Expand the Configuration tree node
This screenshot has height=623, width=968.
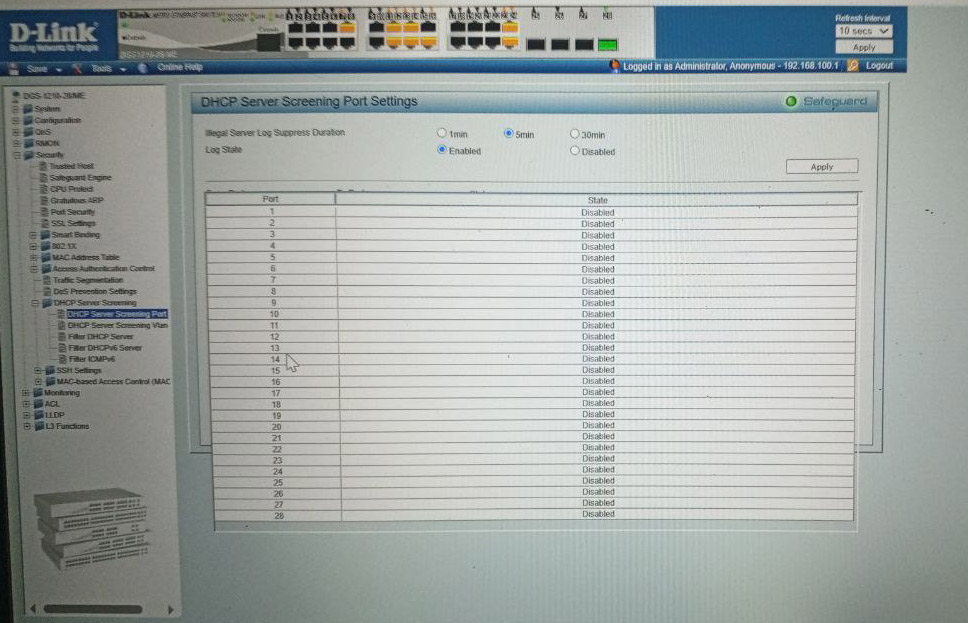pos(16,120)
